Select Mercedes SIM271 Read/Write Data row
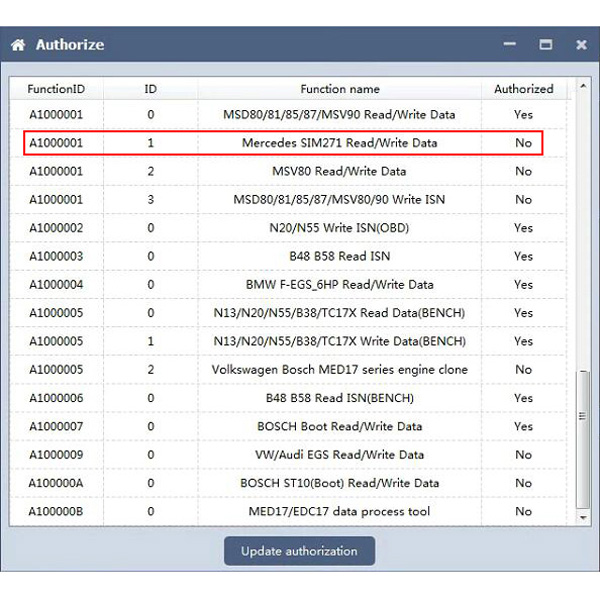Image resolution: width=600 pixels, height=600 pixels. [288, 143]
